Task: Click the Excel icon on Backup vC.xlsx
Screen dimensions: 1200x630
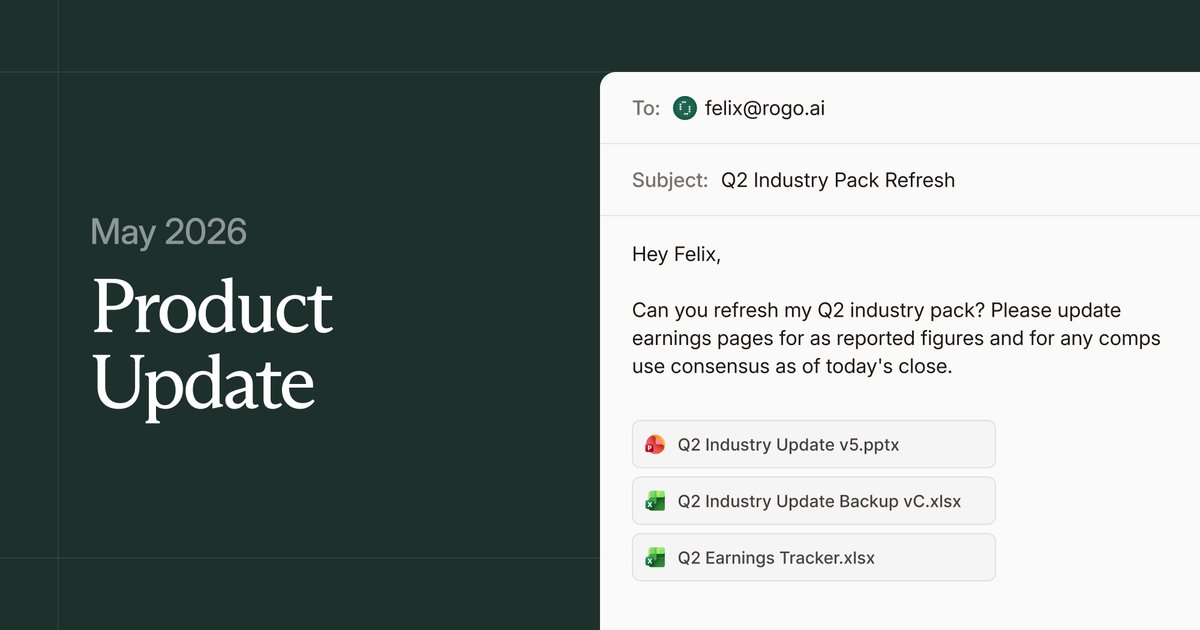Action: [x=655, y=501]
